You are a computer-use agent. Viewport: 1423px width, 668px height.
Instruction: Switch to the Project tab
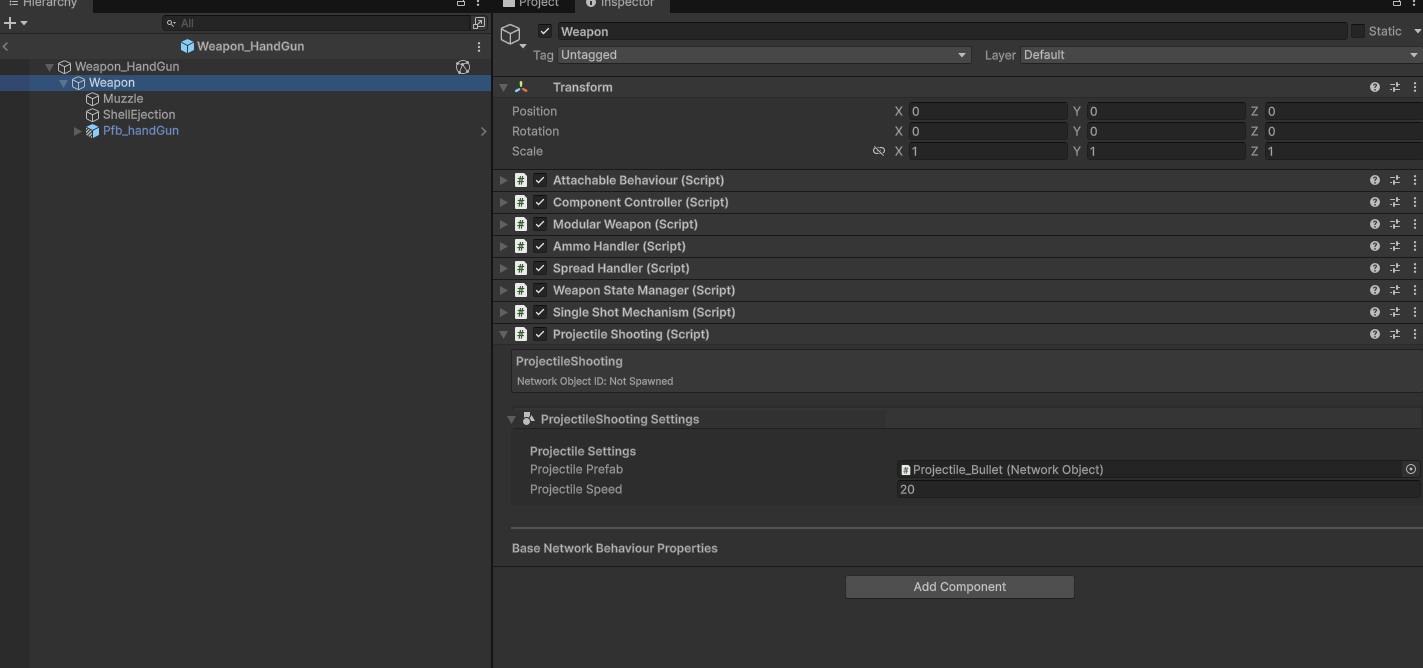pyautogui.click(x=532, y=4)
